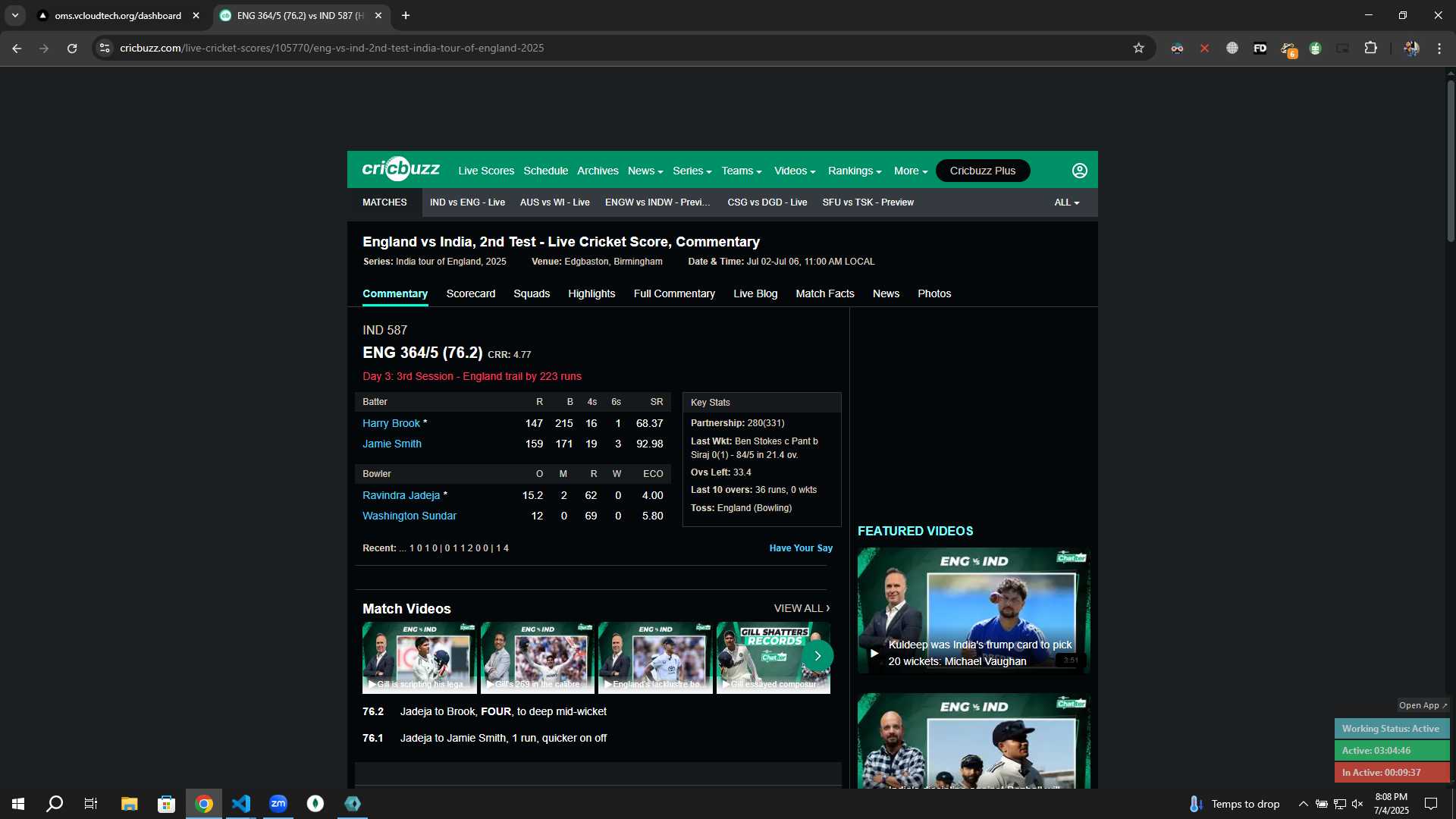1456x819 pixels.
Task: Switch to Highlights tab
Action: pyautogui.click(x=591, y=293)
